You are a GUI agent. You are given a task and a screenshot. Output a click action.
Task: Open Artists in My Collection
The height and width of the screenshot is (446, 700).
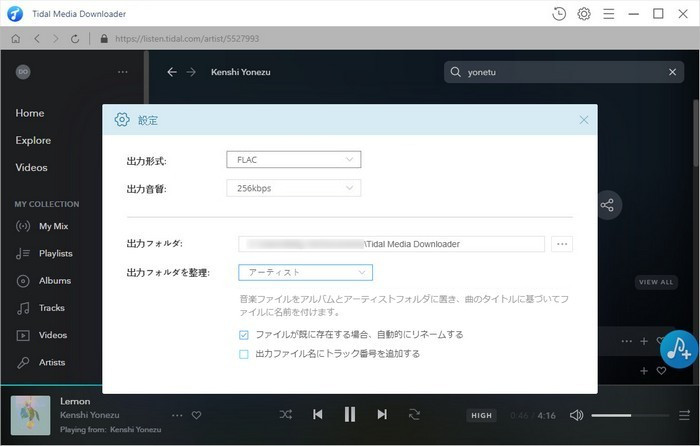(41, 362)
